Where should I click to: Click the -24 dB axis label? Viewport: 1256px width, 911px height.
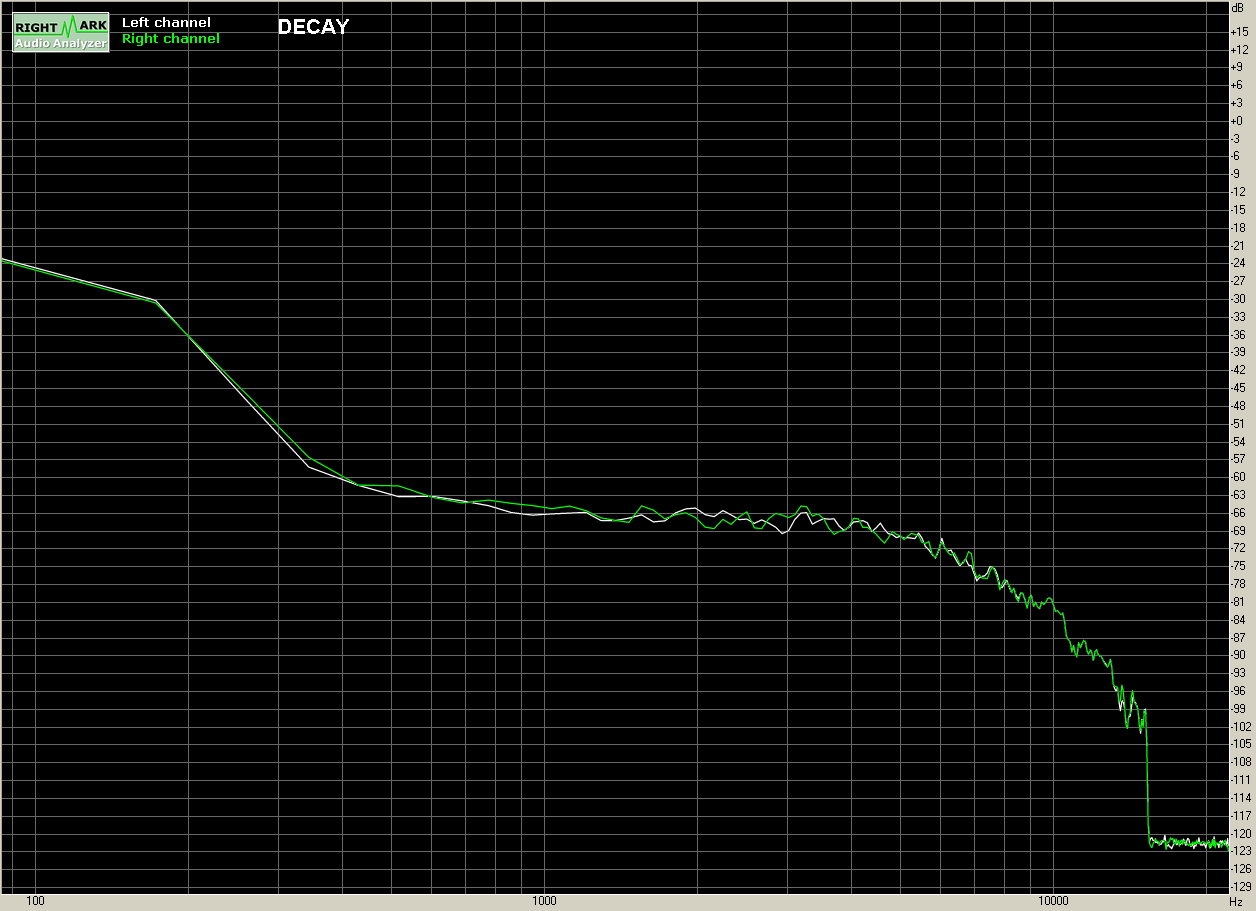click(x=1239, y=263)
